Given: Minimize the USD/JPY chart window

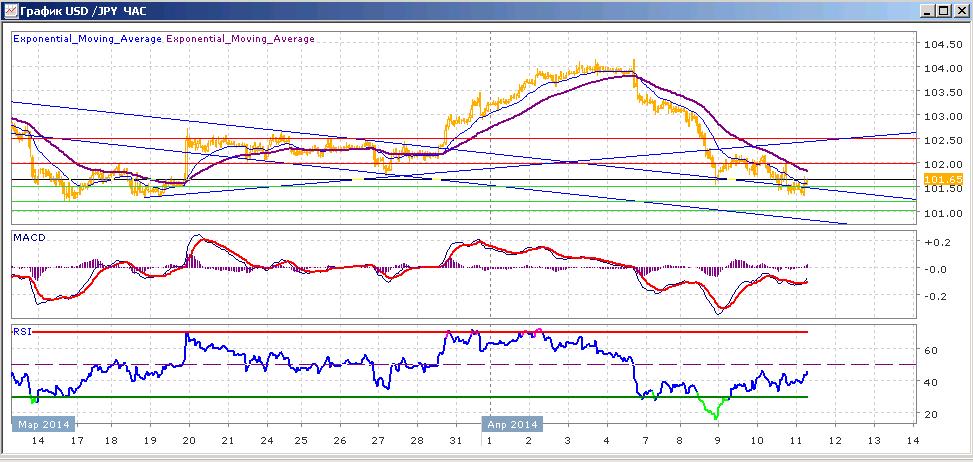Looking at the screenshot, I should point(928,11).
